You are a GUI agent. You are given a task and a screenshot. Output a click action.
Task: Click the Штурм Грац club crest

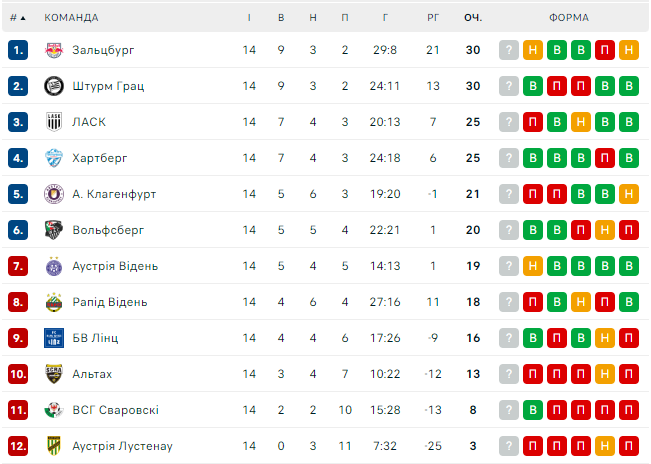coord(54,86)
